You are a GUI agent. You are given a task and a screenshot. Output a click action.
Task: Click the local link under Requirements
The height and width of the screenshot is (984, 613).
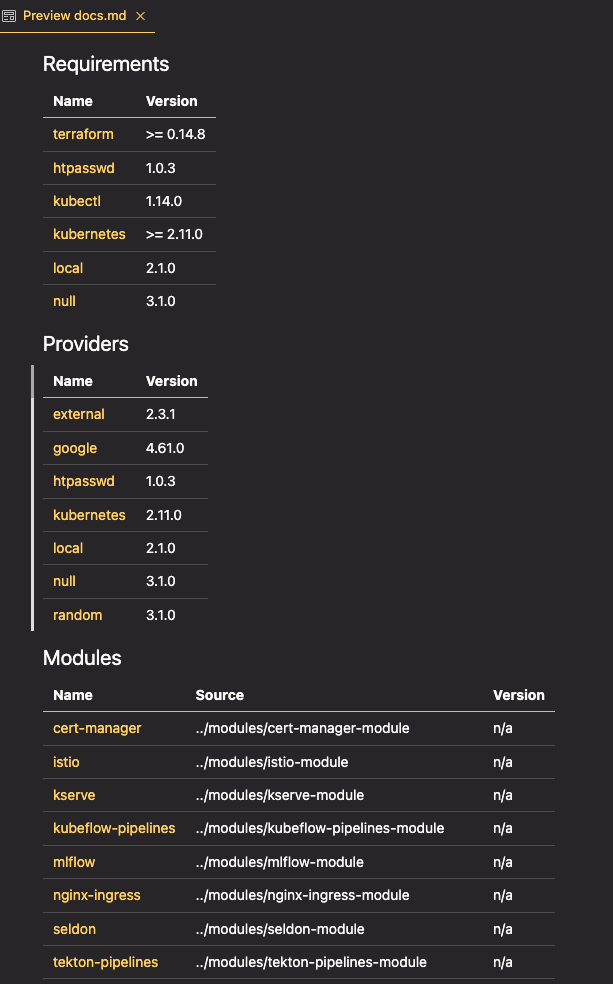pos(68,268)
